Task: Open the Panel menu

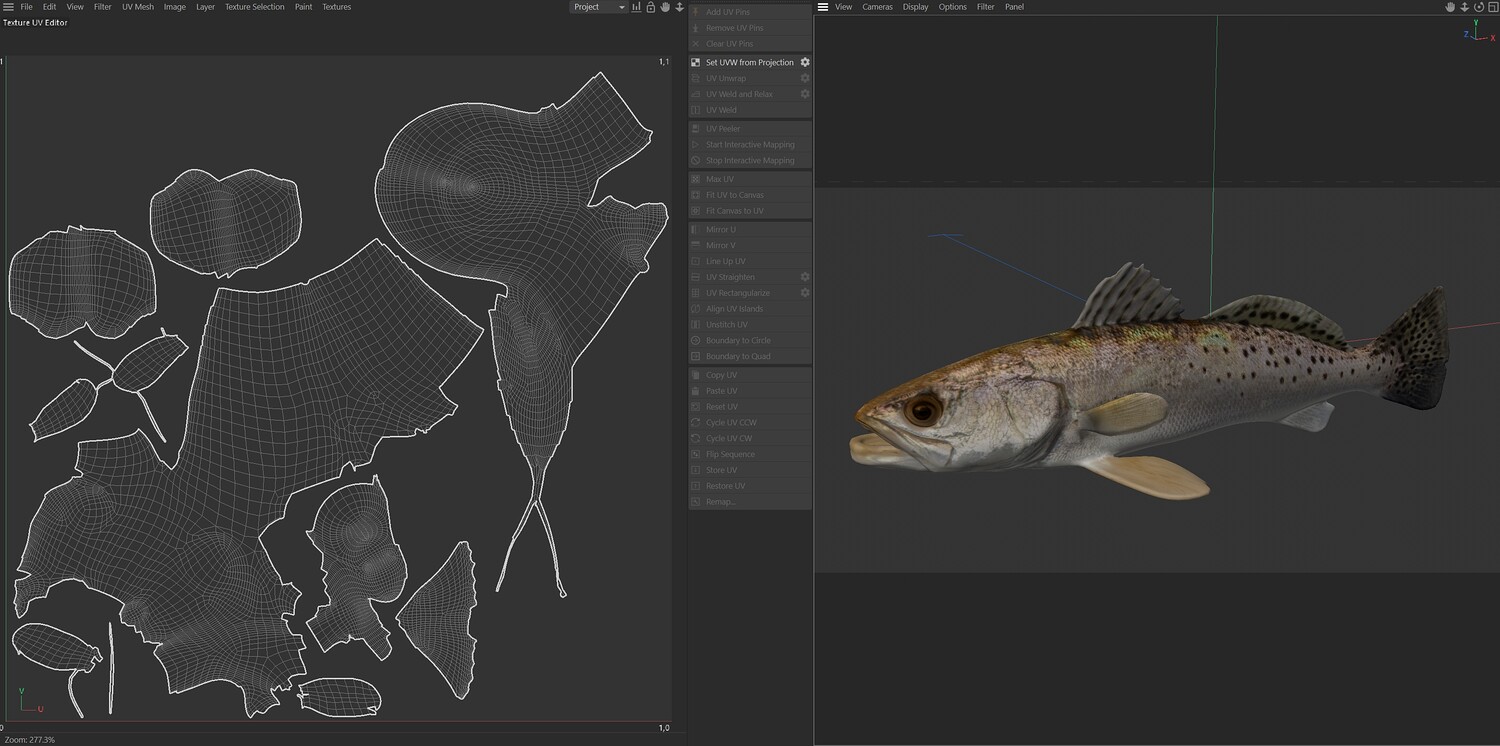Action: click(x=1014, y=7)
